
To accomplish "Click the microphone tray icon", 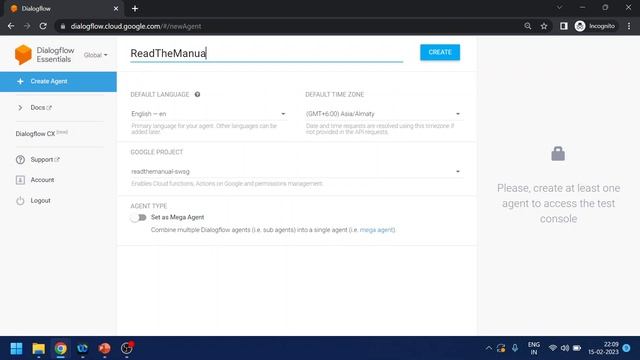I will 515,348.
